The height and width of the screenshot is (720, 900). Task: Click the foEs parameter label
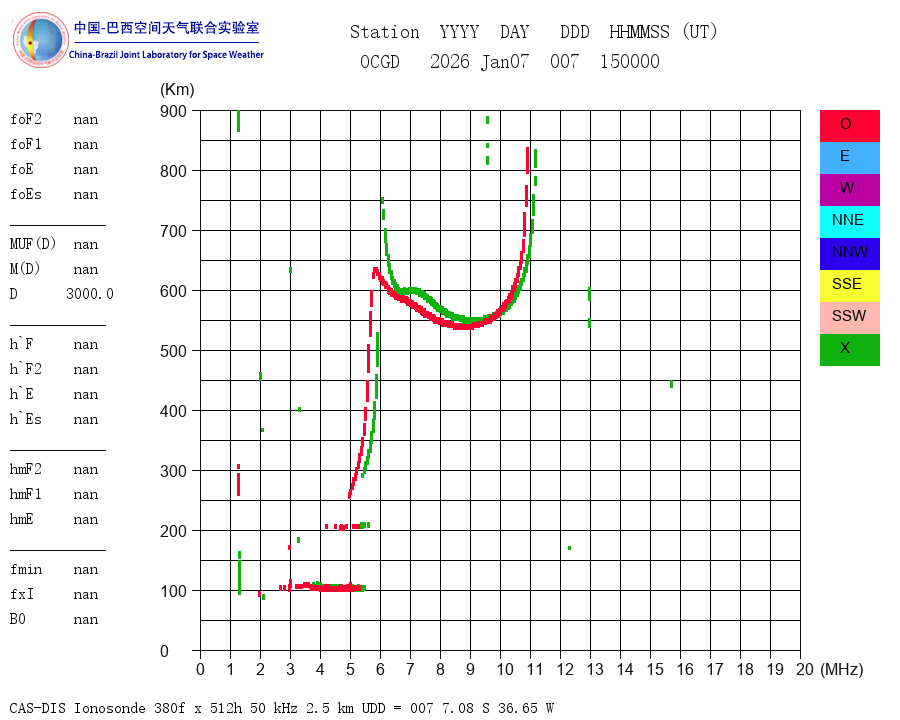26,194
